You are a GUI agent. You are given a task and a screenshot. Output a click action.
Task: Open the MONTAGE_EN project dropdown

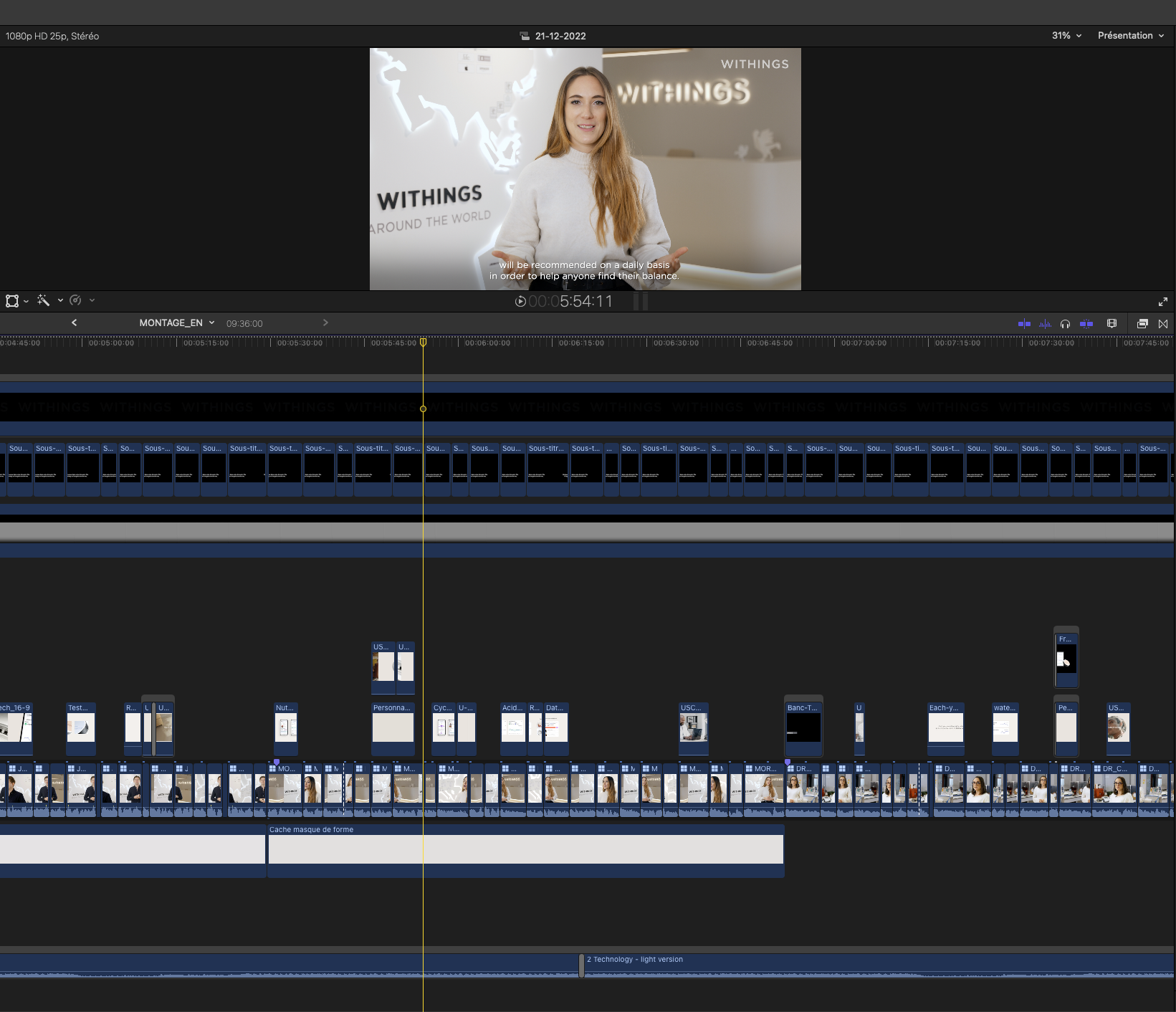click(177, 323)
